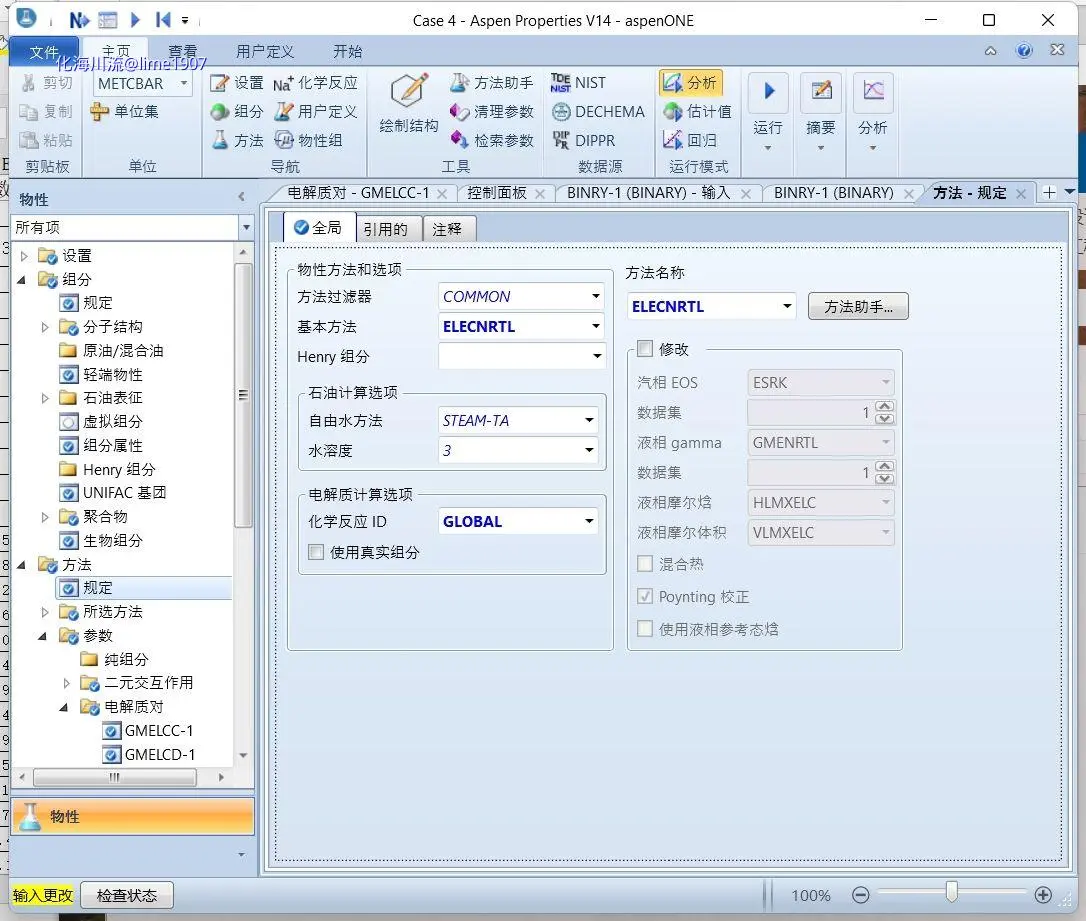
Task: Open the Henry 组分 dropdown
Action: pyautogui.click(x=596, y=356)
